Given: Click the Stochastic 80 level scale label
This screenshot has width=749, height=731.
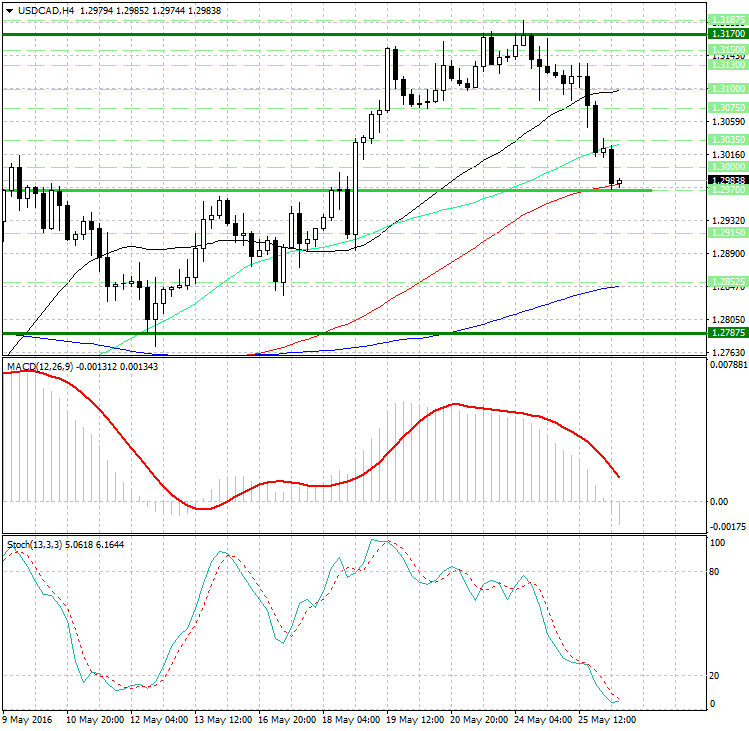Looking at the screenshot, I should (715, 573).
